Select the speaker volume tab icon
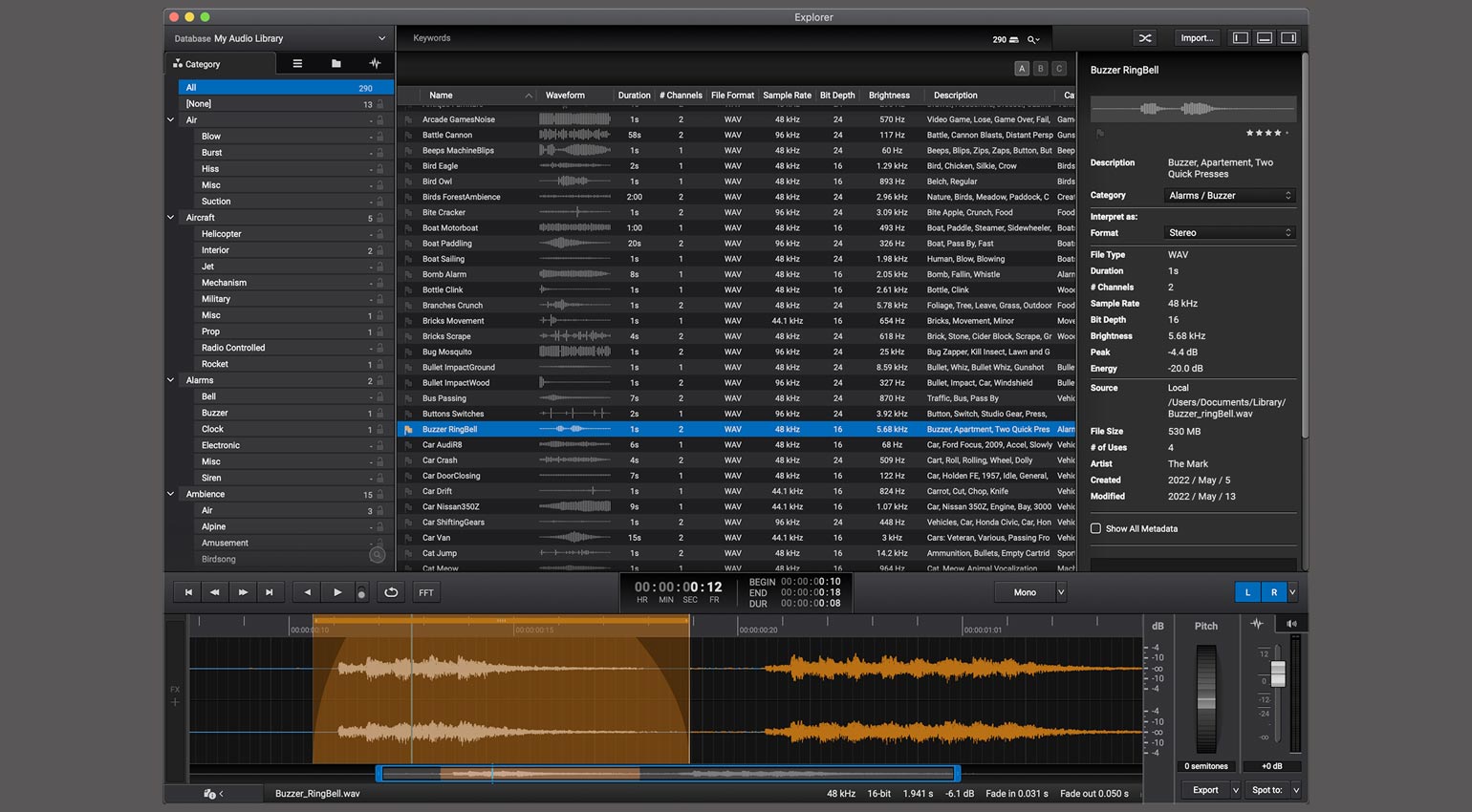The image size is (1472, 812). pyautogui.click(x=1291, y=624)
